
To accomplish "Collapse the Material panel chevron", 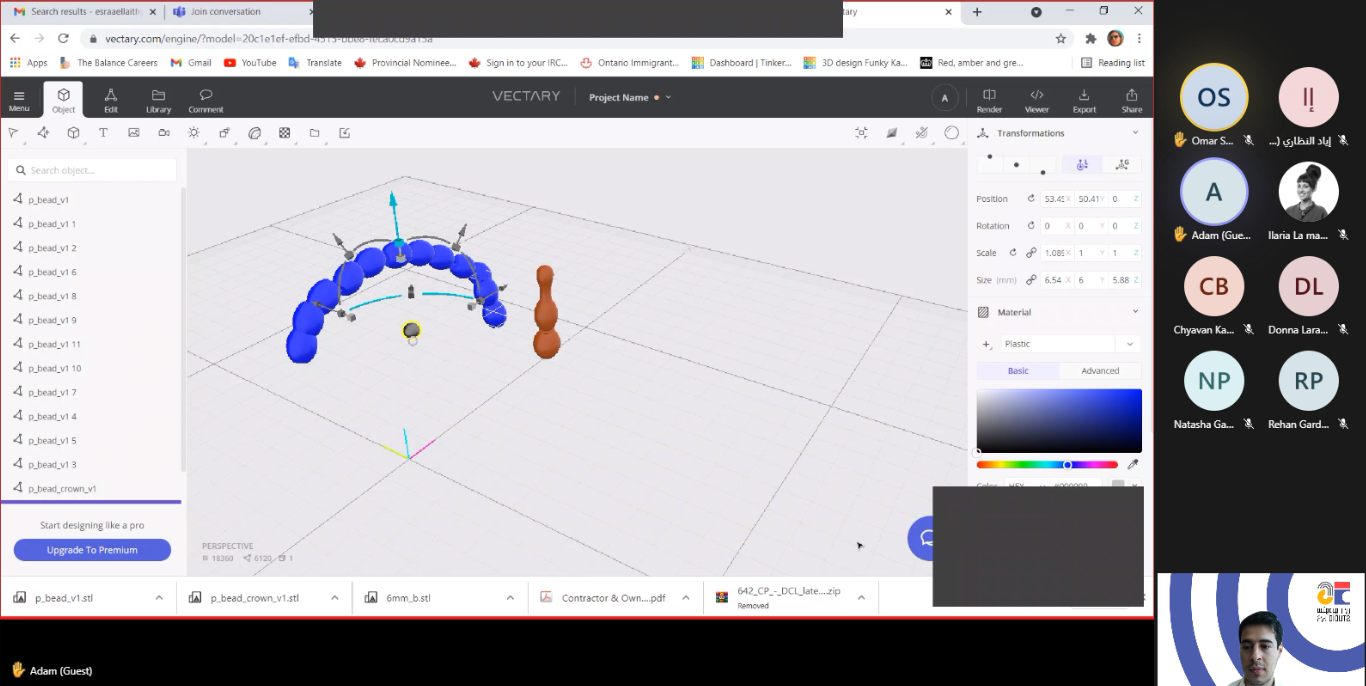I will (x=1135, y=312).
